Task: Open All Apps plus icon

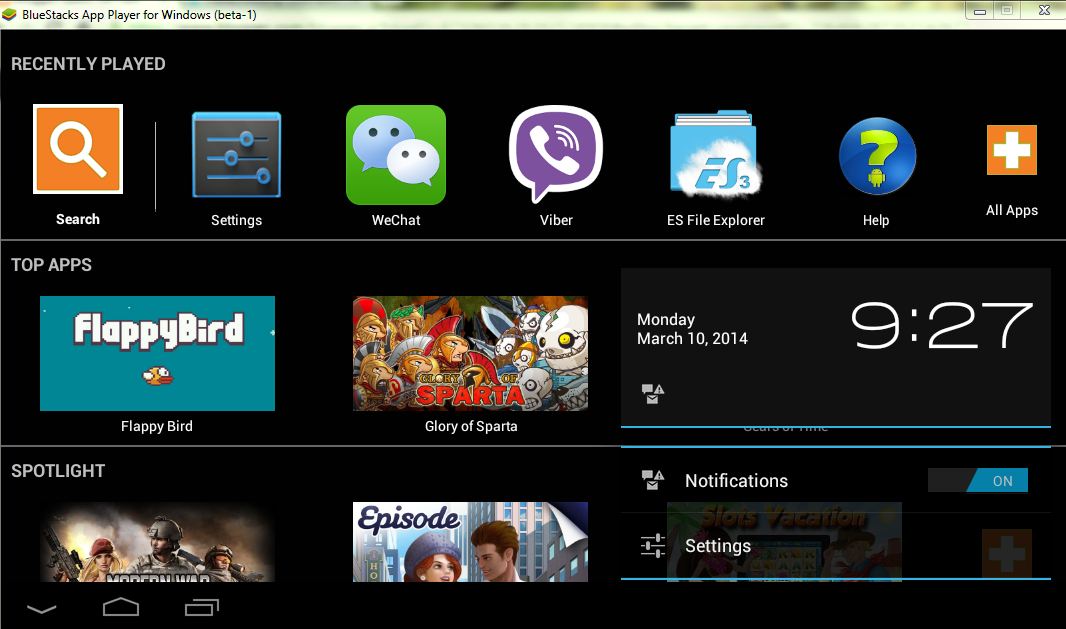Action: point(1012,150)
